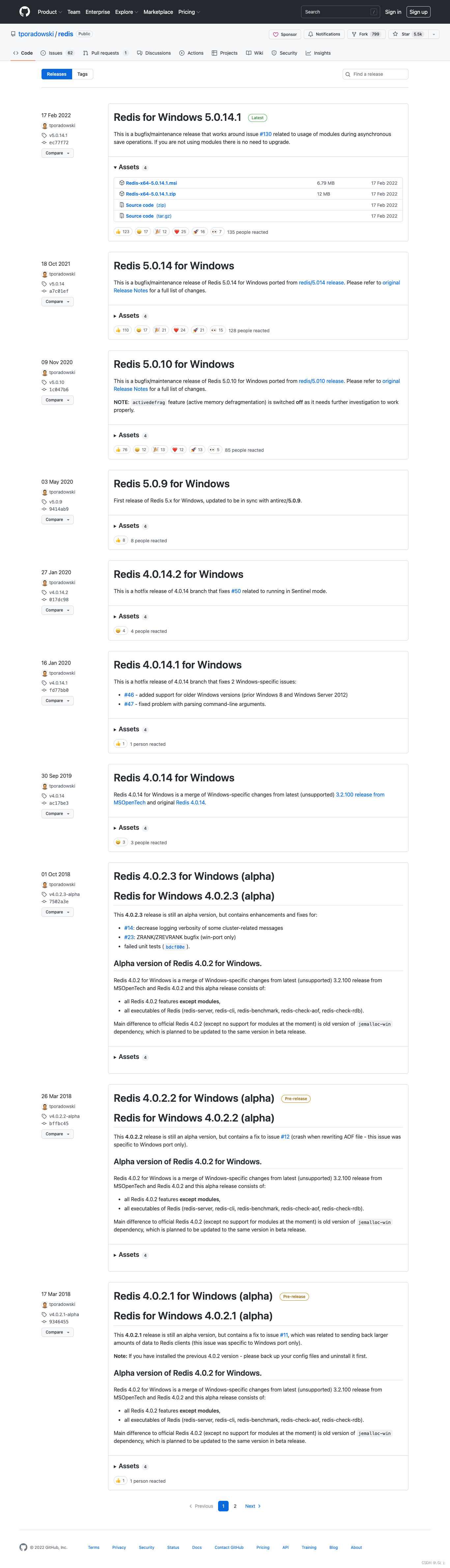Open the Explore menu in header

126,12
